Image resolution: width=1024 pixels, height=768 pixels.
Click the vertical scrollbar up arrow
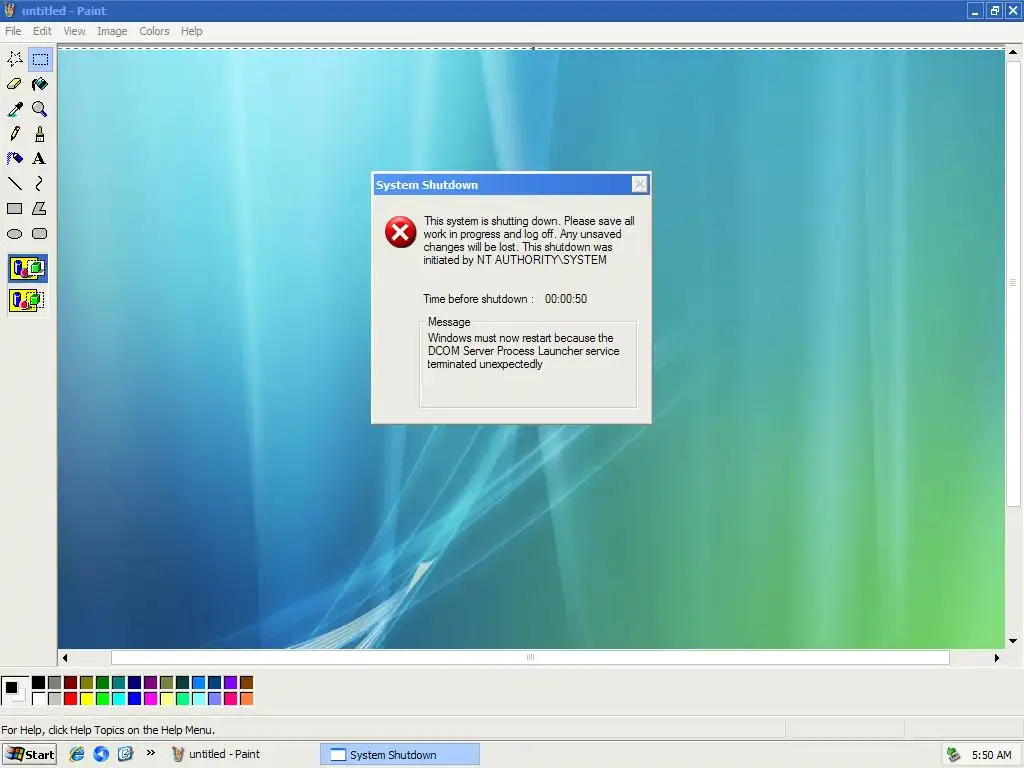pos(1013,52)
